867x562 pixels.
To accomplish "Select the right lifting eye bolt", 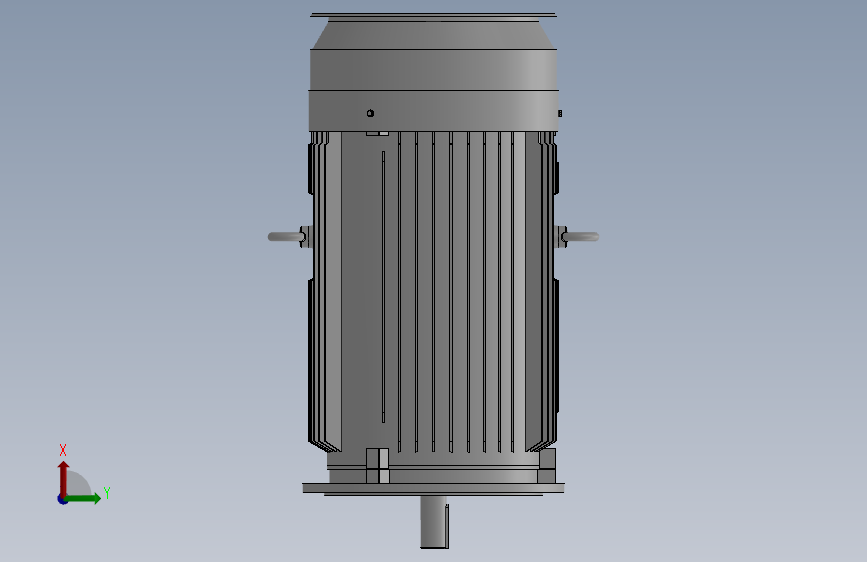I will click(x=579, y=237).
